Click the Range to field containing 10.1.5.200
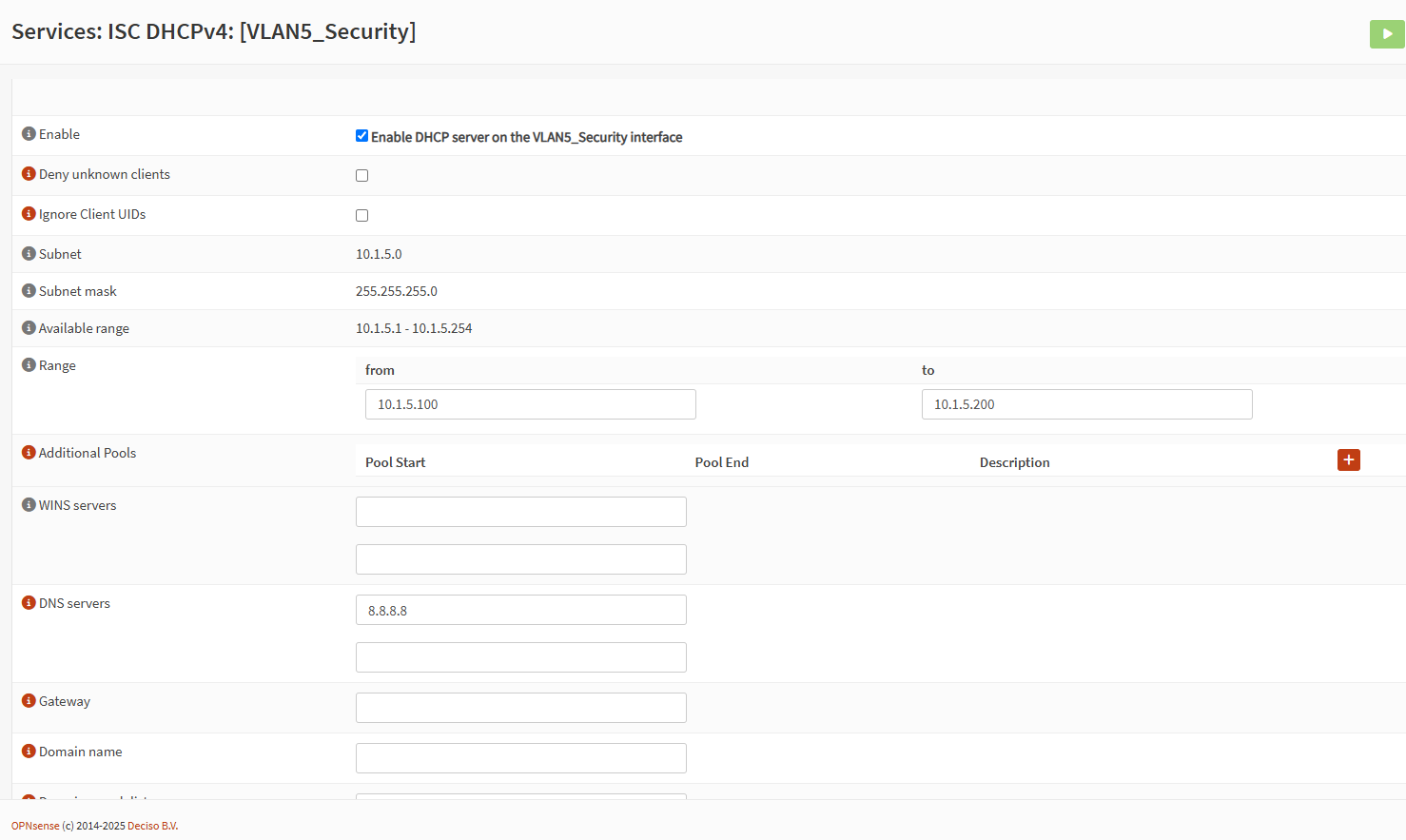Viewport: 1406px width, 840px height. click(1086, 403)
